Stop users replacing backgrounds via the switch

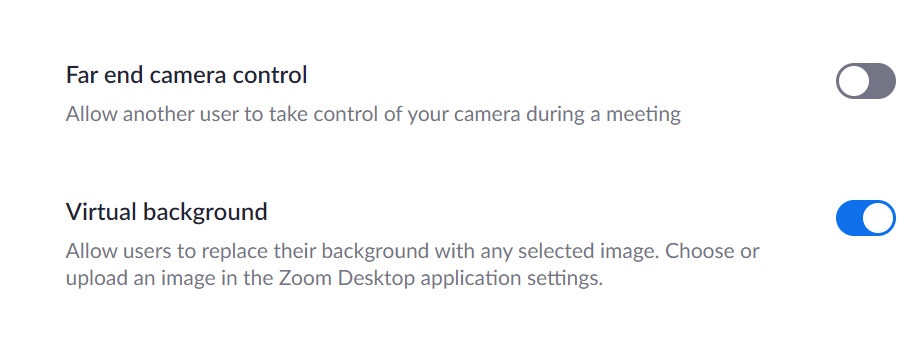coord(866,218)
